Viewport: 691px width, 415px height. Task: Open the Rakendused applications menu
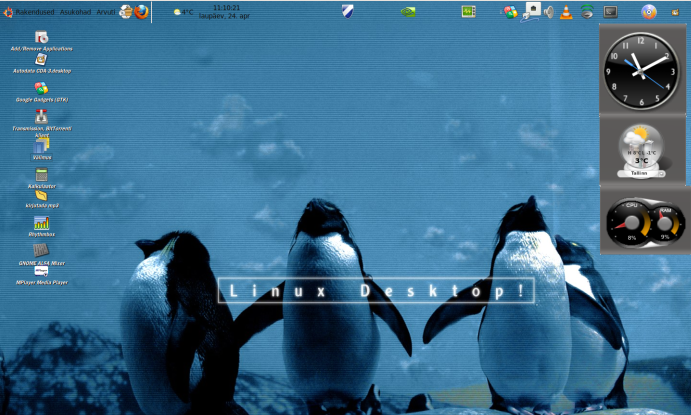[35, 12]
